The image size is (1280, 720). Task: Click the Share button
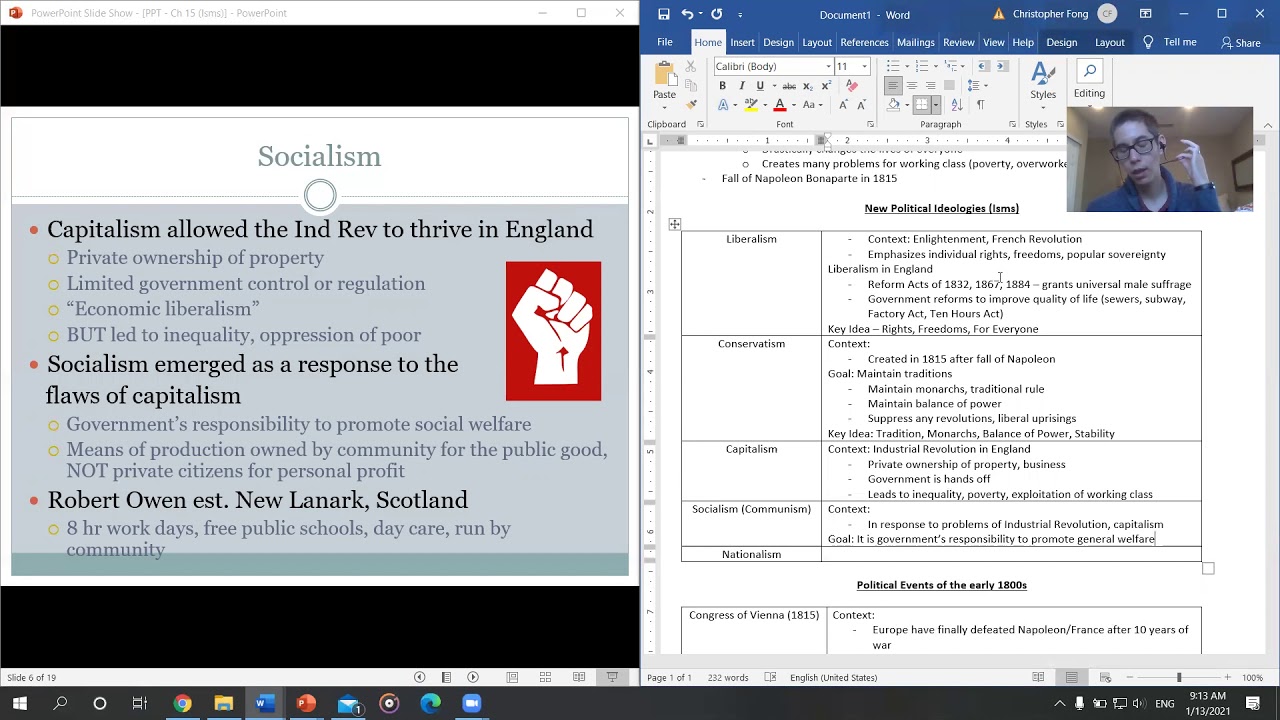[x=1240, y=42]
